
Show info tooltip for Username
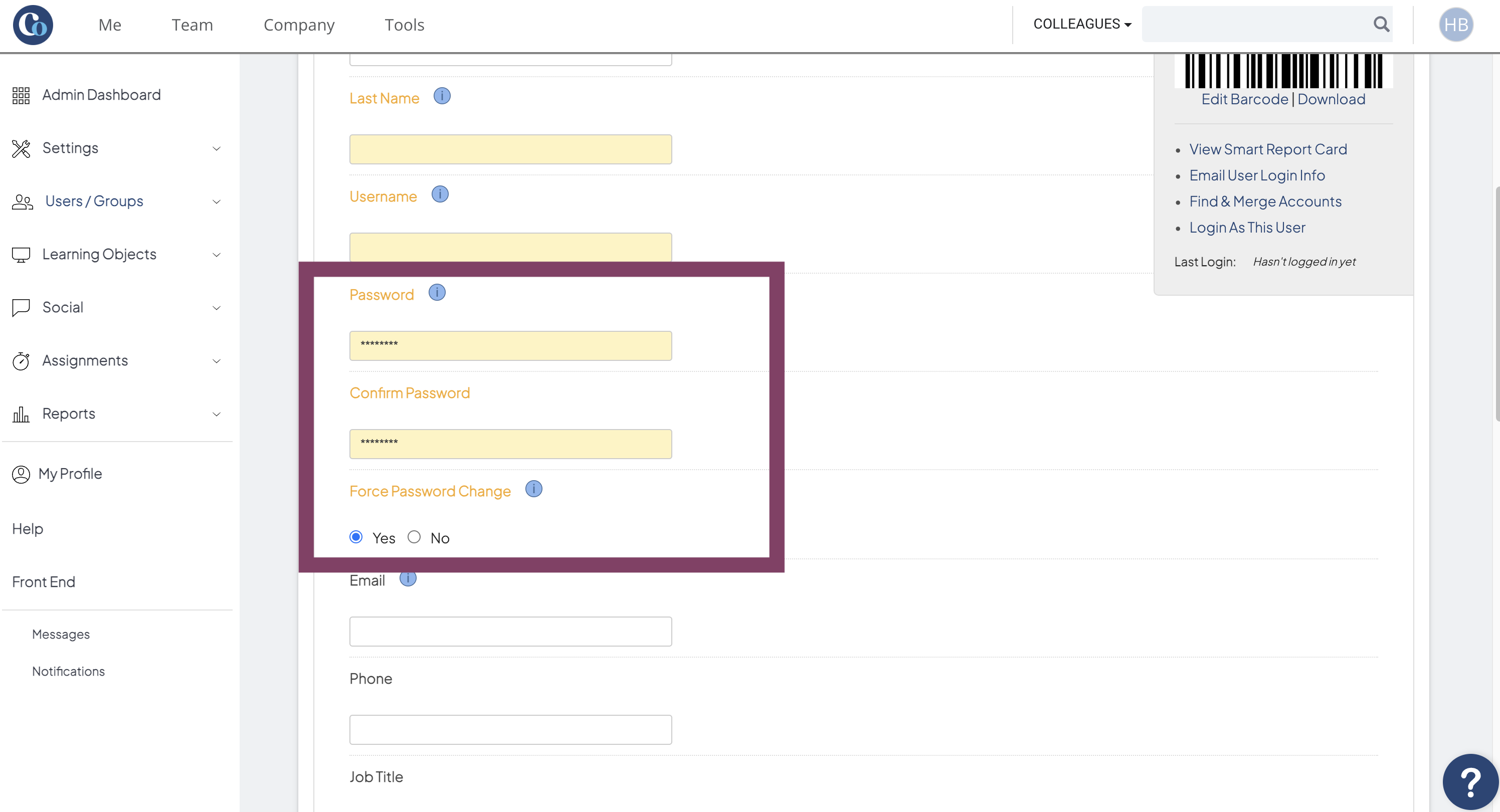(440, 194)
